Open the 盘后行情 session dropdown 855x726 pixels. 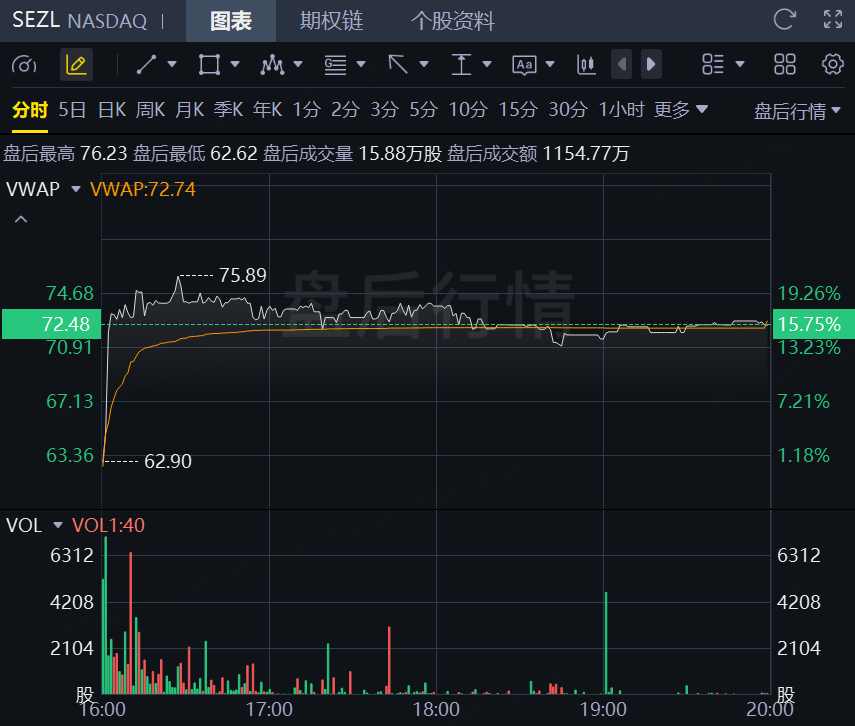pos(797,111)
